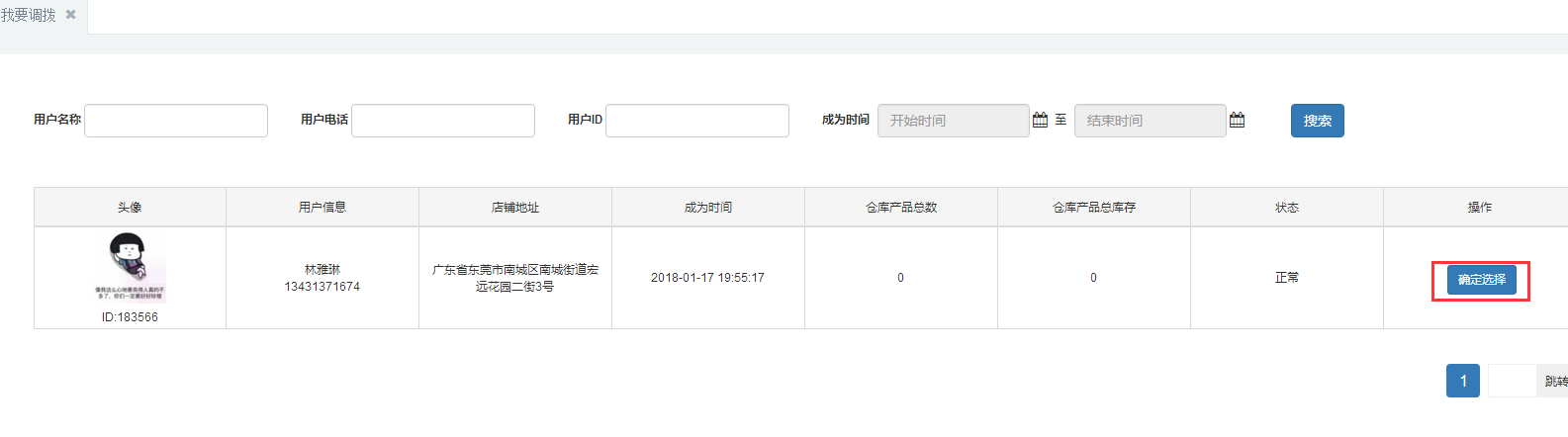Select page 1 in pagination
Image resolution: width=1568 pixels, height=437 pixels.
coord(1462,381)
